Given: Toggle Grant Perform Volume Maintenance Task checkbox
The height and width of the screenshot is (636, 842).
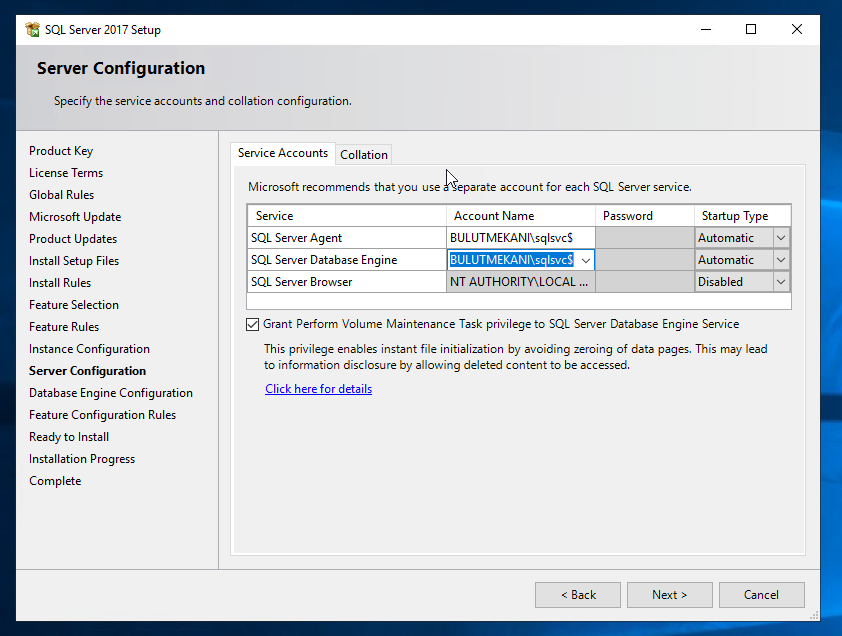Looking at the screenshot, I should (x=252, y=324).
